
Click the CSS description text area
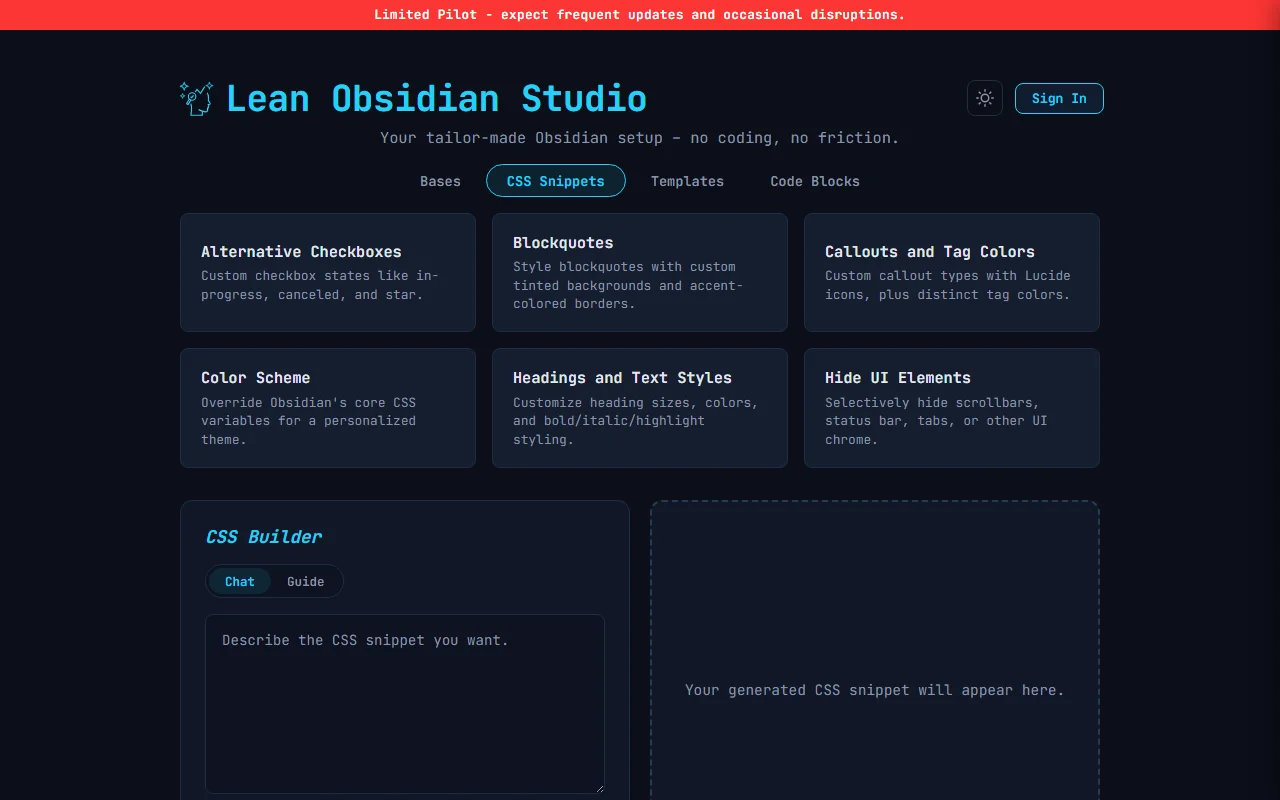point(404,700)
